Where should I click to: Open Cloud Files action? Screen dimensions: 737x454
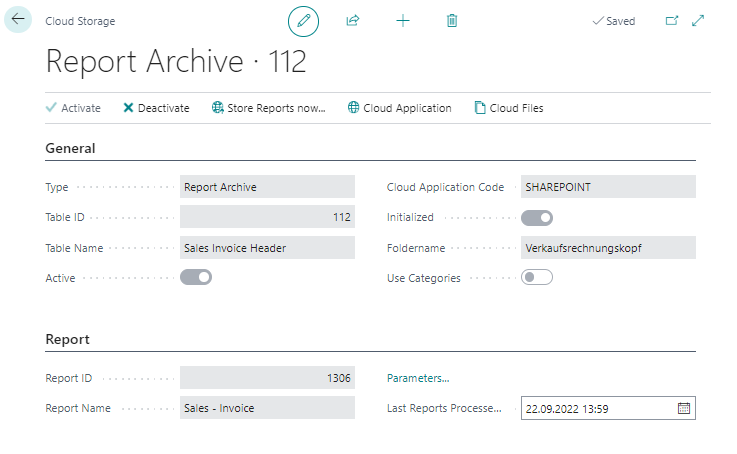[x=509, y=108]
